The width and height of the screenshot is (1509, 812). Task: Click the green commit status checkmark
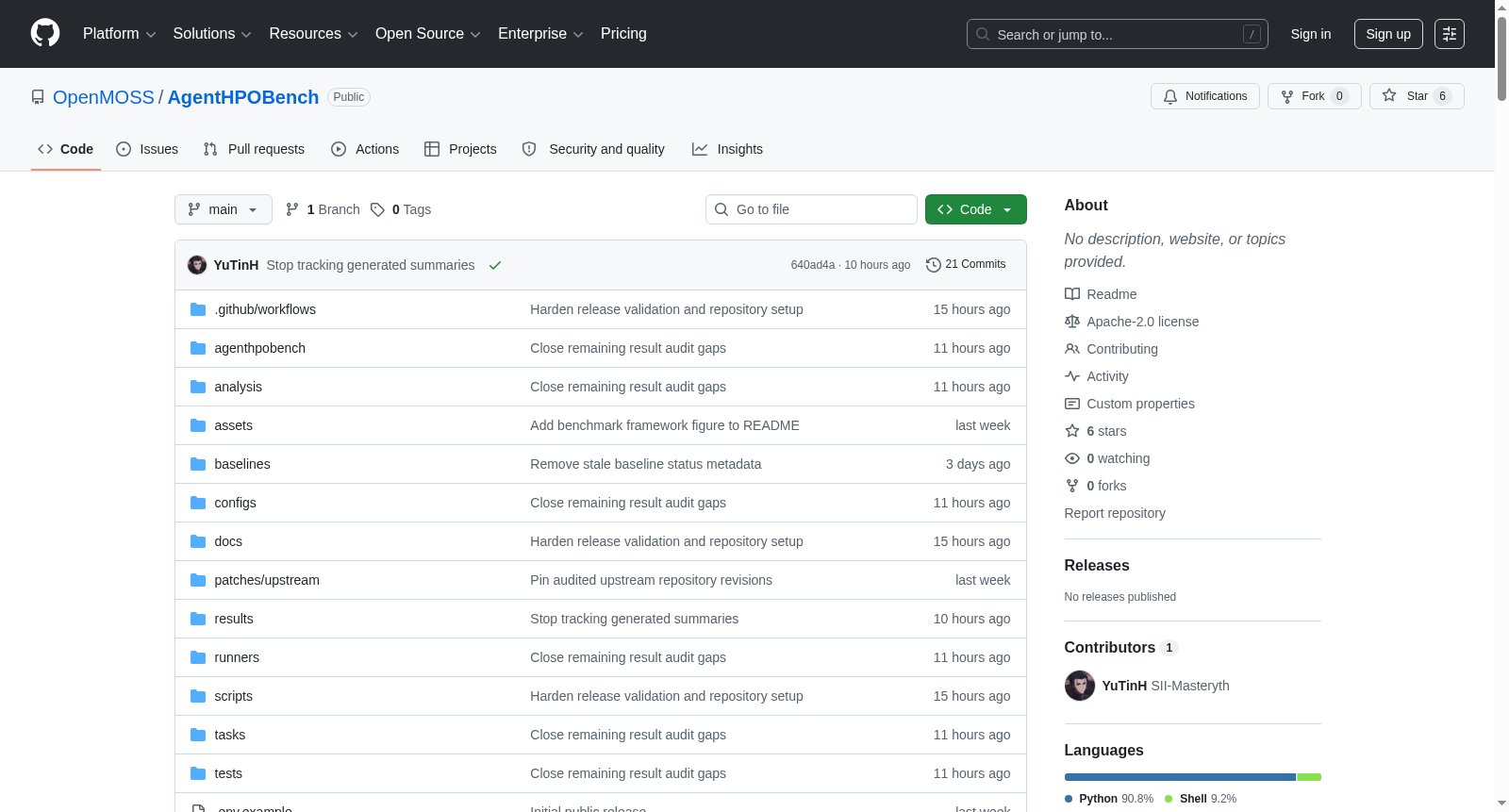click(495, 265)
